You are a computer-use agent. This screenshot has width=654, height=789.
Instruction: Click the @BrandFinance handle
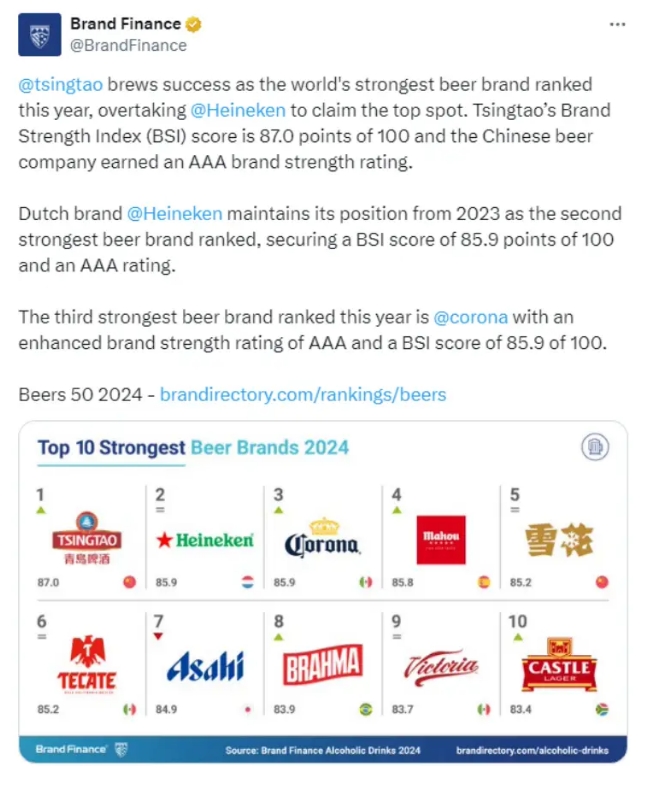tap(128, 46)
